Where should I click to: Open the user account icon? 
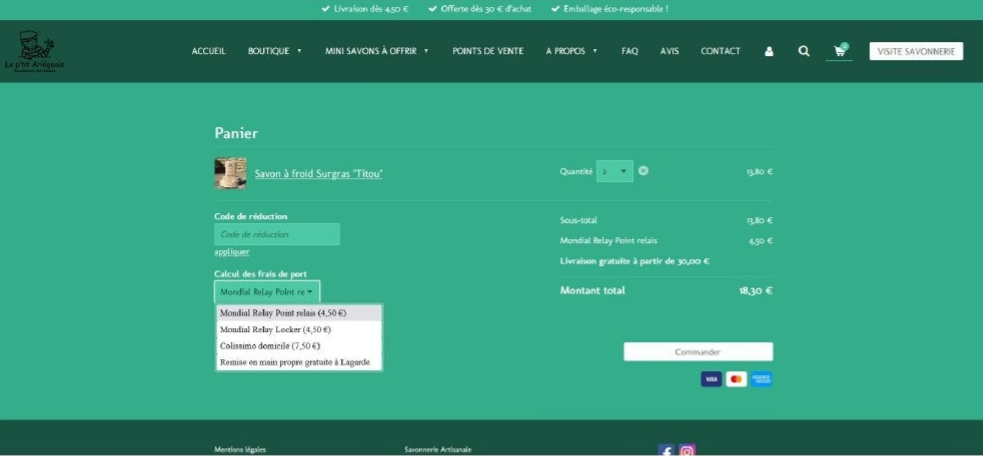pyautogui.click(x=769, y=51)
